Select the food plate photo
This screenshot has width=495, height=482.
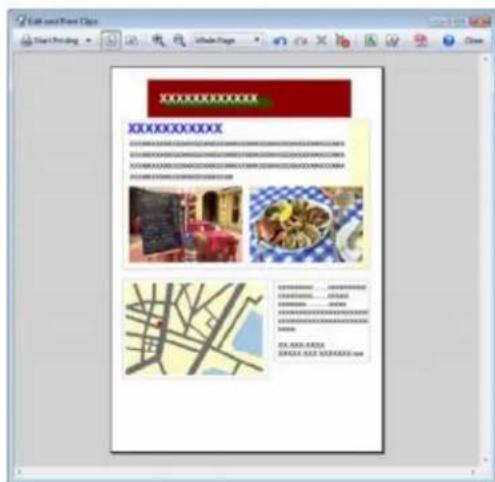306,224
